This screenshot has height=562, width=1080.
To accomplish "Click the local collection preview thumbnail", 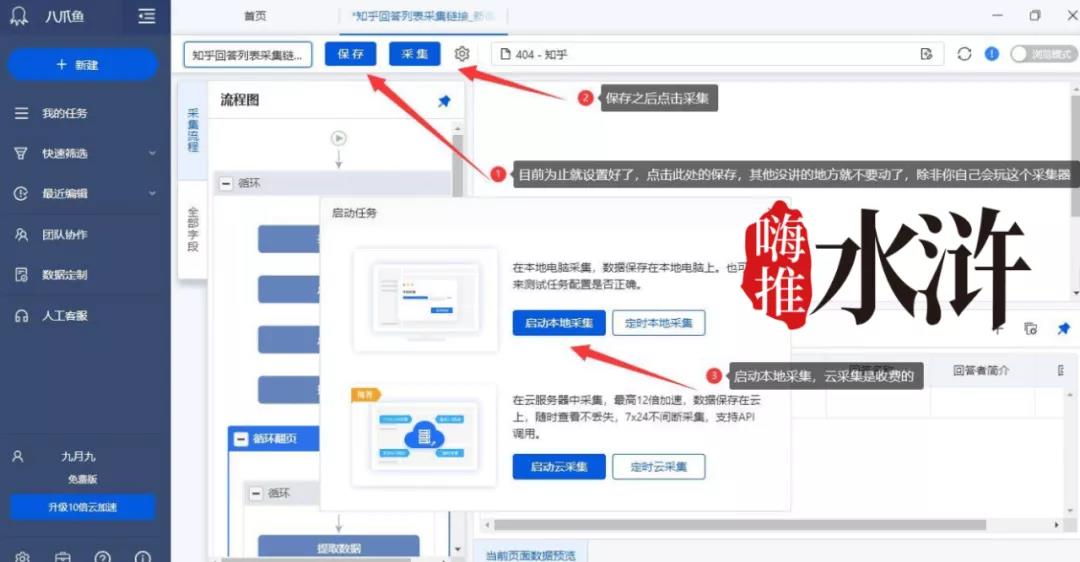I will [425, 301].
